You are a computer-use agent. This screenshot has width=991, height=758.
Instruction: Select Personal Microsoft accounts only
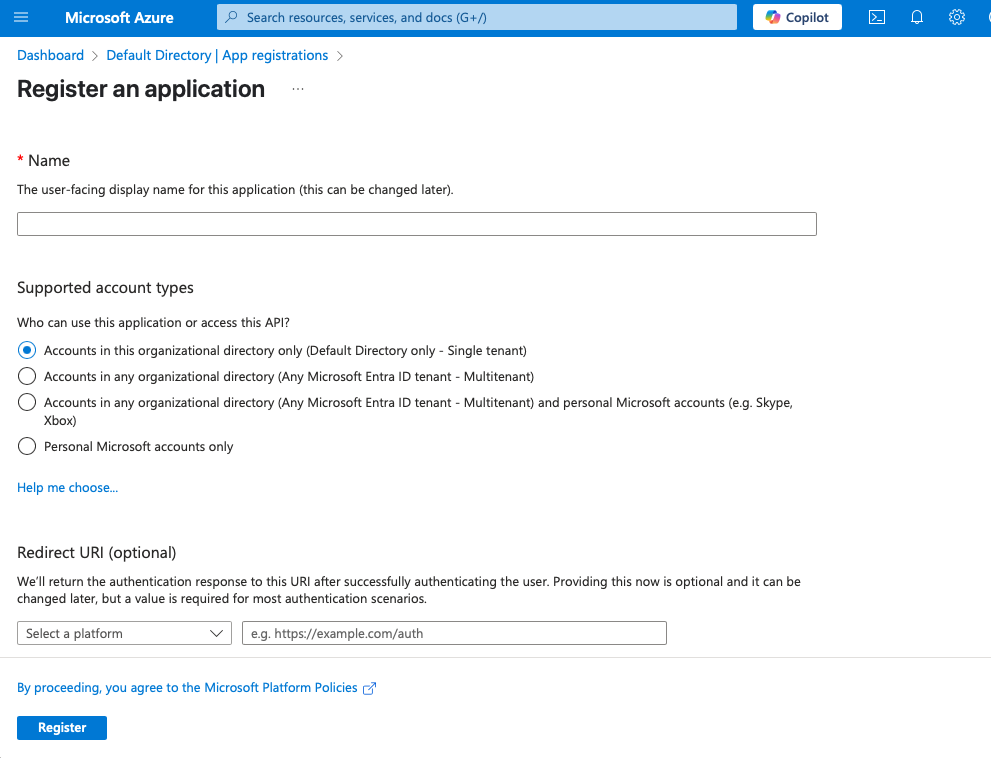click(x=27, y=446)
